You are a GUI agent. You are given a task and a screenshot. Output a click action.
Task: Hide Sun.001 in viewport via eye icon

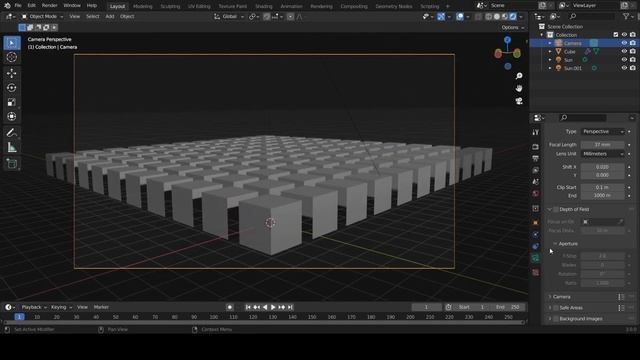[x=624, y=68]
